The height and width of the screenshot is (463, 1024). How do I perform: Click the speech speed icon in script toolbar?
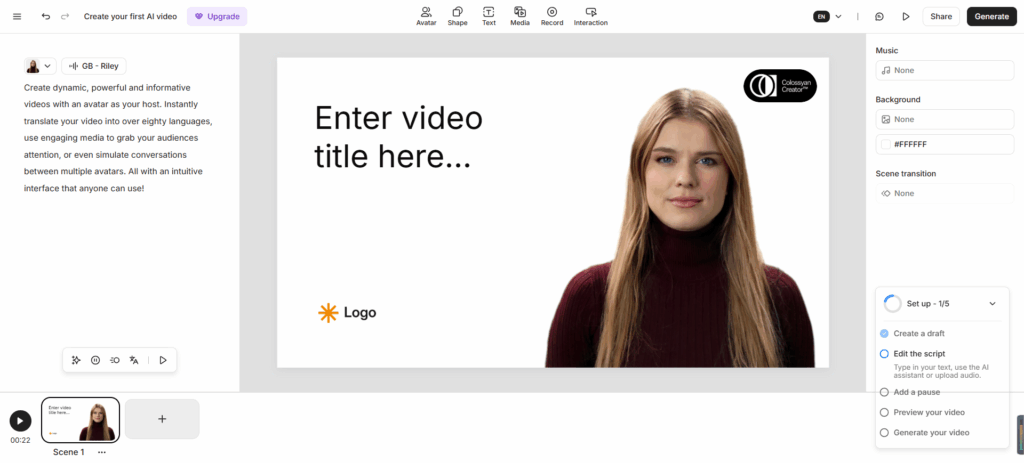(x=114, y=360)
